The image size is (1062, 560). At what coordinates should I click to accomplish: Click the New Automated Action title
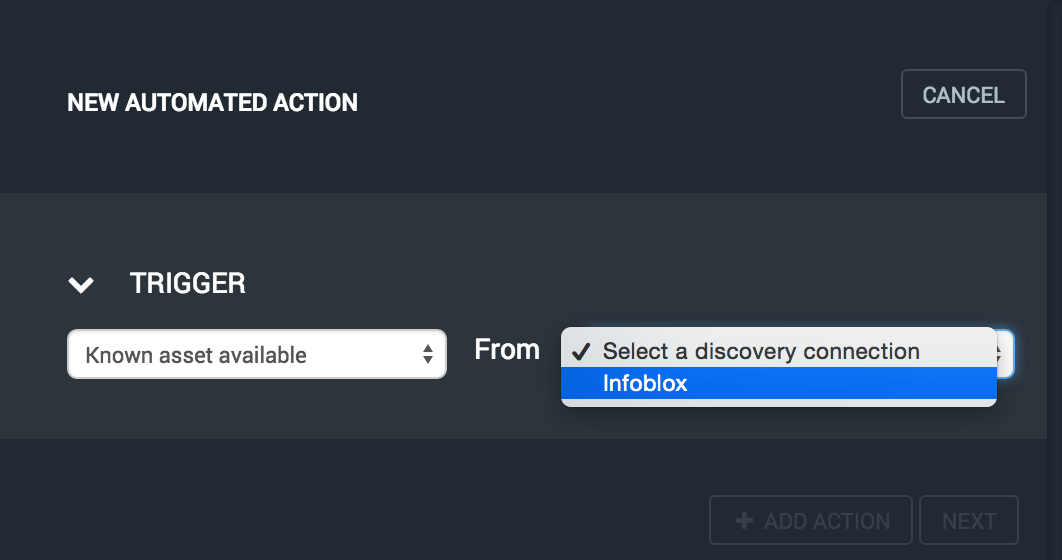tap(212, 102)
